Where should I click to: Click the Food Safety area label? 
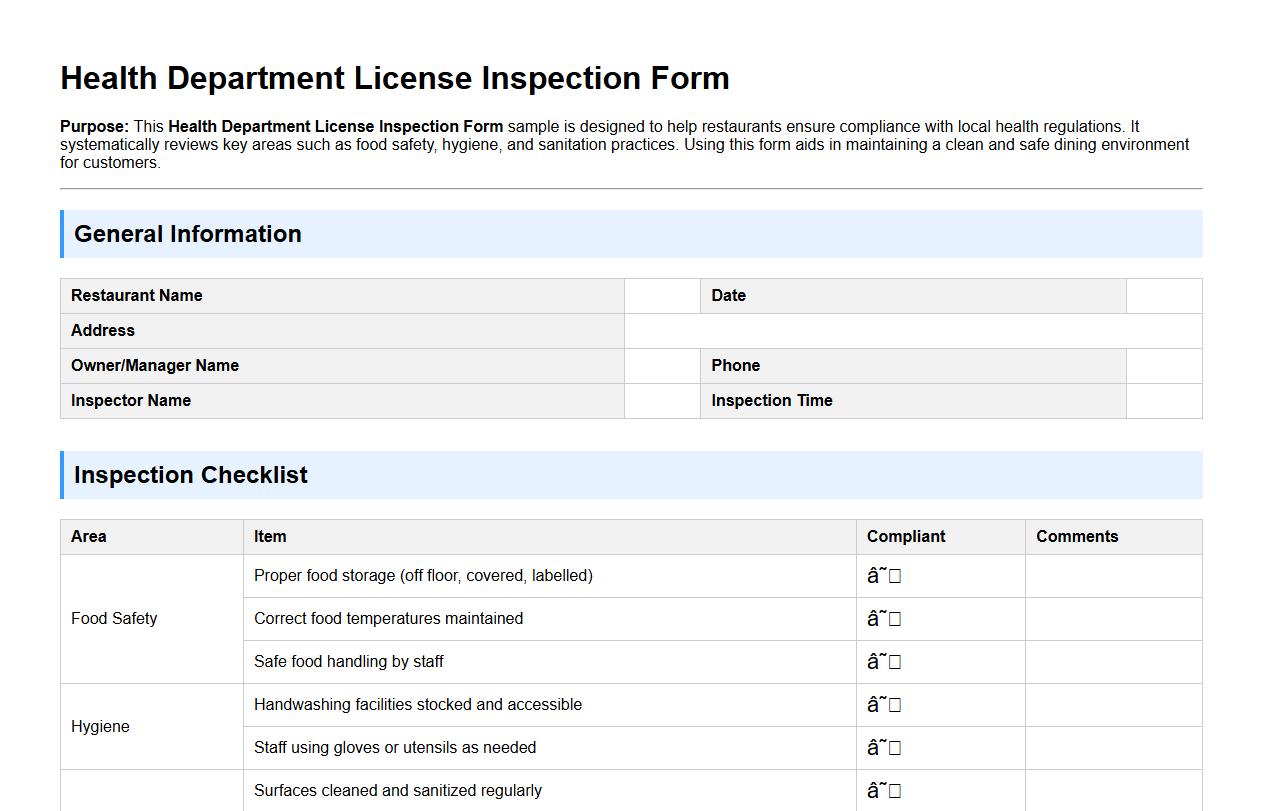pos(115,618)
